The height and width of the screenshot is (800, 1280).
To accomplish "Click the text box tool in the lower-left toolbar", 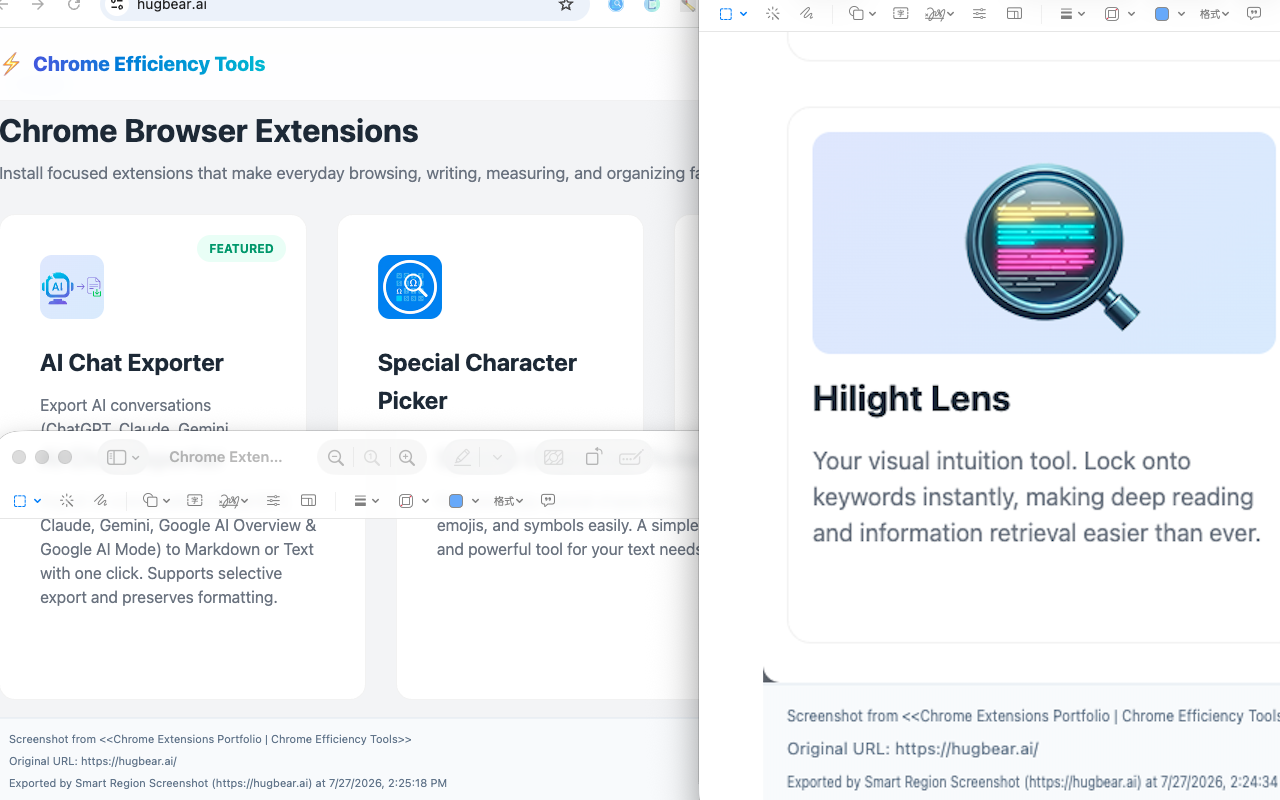I will click(x=195, y=501).
